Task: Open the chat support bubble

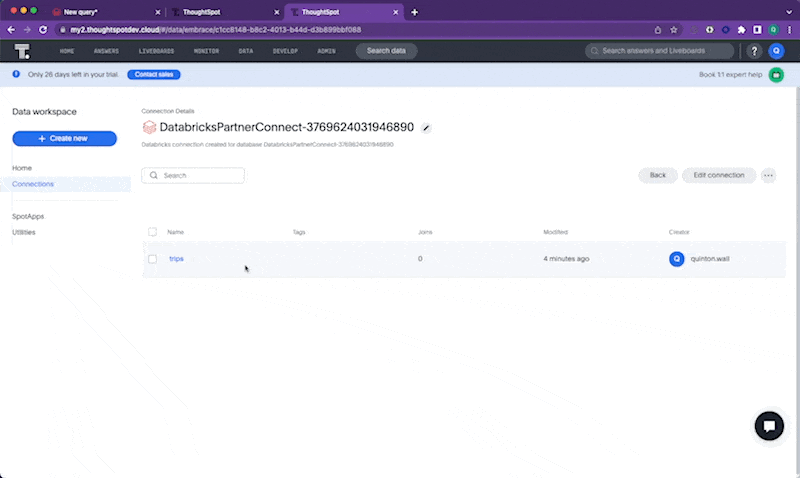Action: [769, 425]
